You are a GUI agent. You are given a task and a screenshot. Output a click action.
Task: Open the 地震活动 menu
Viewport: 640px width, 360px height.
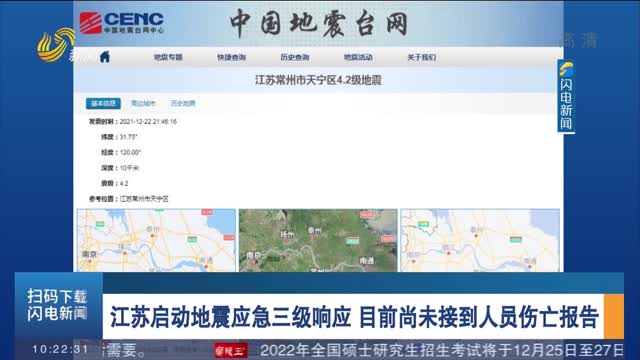(x=358, y=57)
